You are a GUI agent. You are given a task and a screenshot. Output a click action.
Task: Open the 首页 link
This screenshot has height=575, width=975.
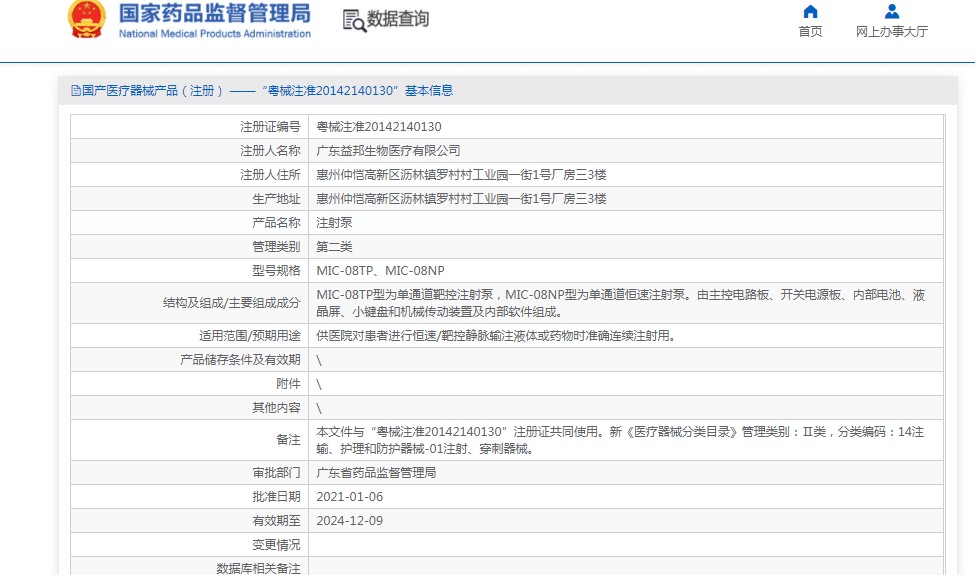pos(810,32)
